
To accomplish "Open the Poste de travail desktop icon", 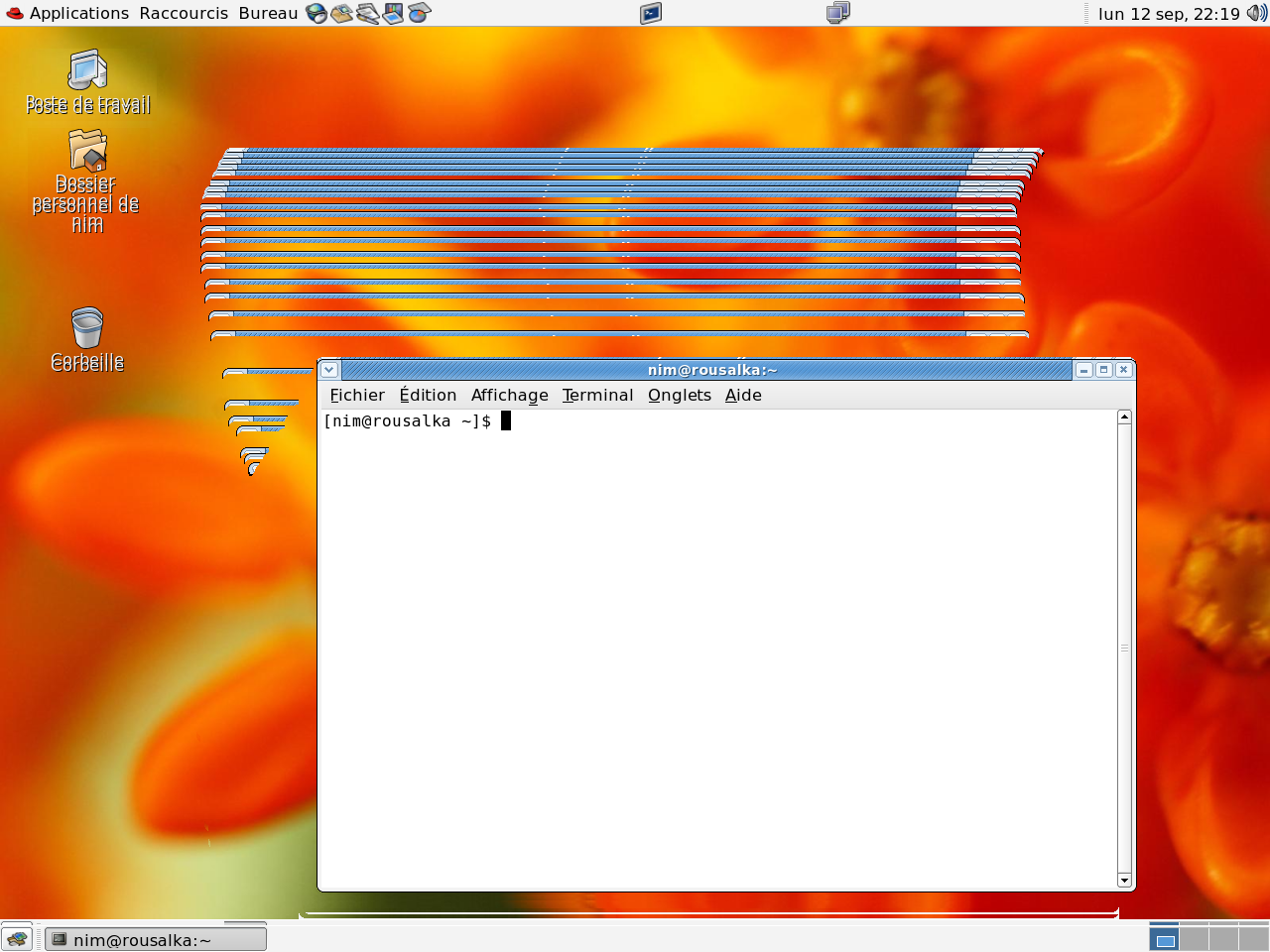I will [x=87, y=71].
